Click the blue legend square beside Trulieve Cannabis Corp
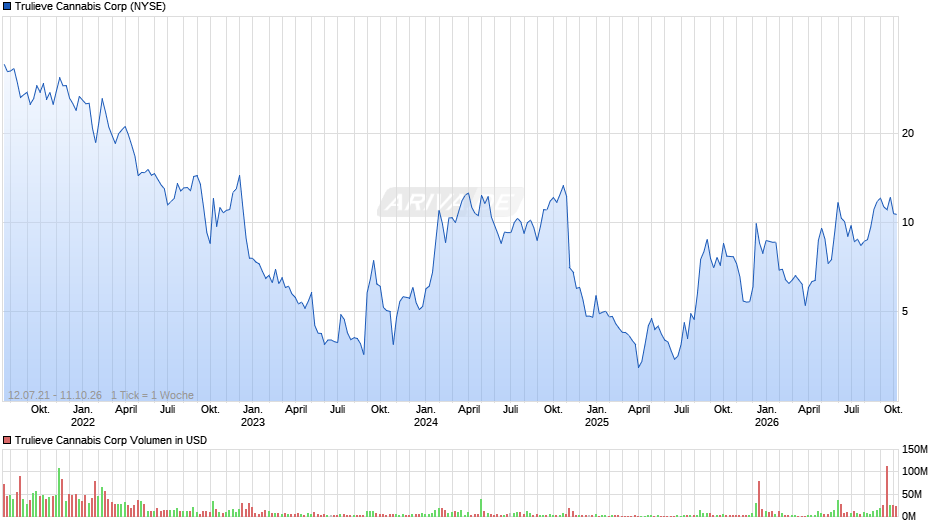The image size is (940, 526). pyautogui.click(x=7, y=7)
